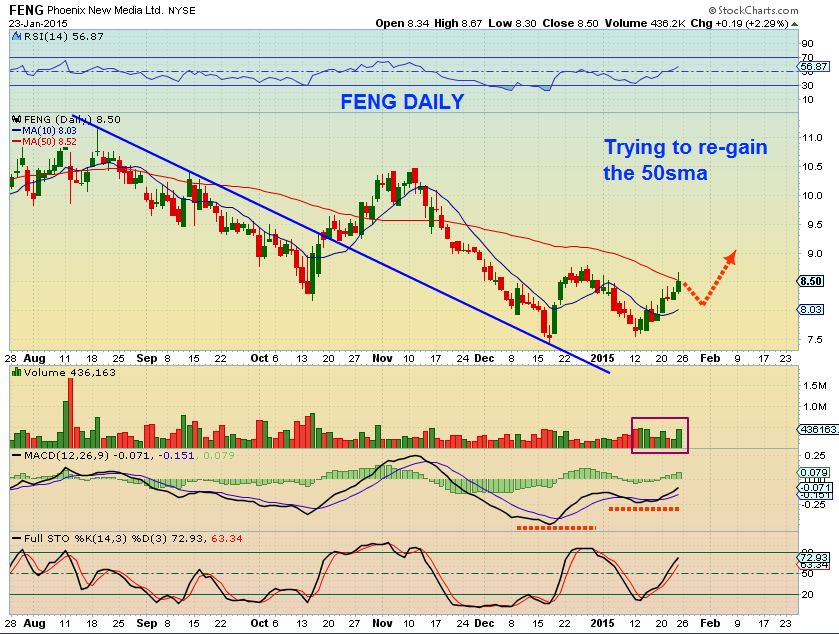Click the 1.0M volume axis label

[x=814, y=407]
